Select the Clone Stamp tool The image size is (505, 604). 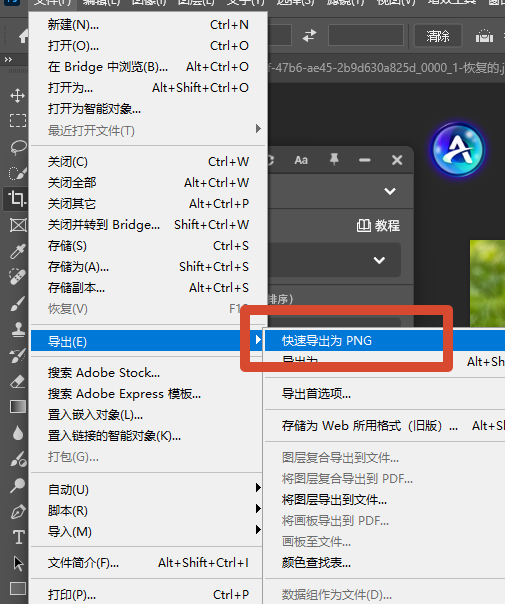18,330
